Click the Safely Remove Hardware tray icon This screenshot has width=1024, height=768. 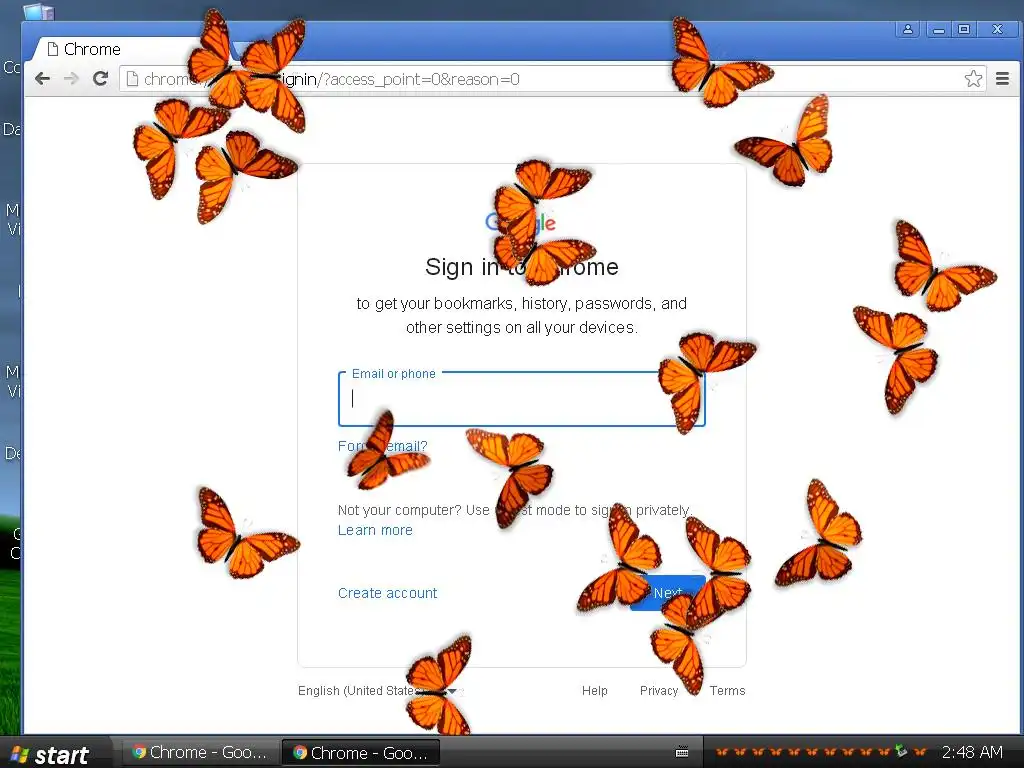[902, 752]
